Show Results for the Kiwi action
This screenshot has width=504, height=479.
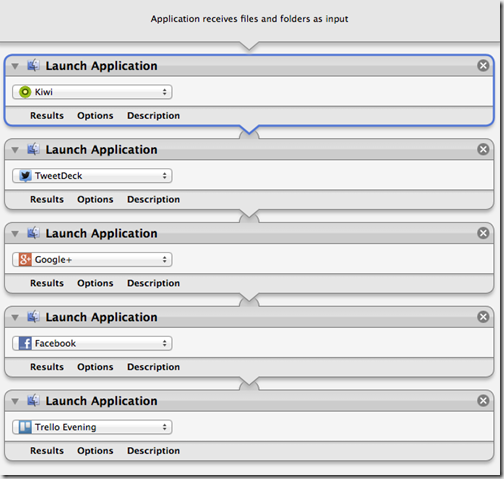pyautogui.click(x=47, y=116)
